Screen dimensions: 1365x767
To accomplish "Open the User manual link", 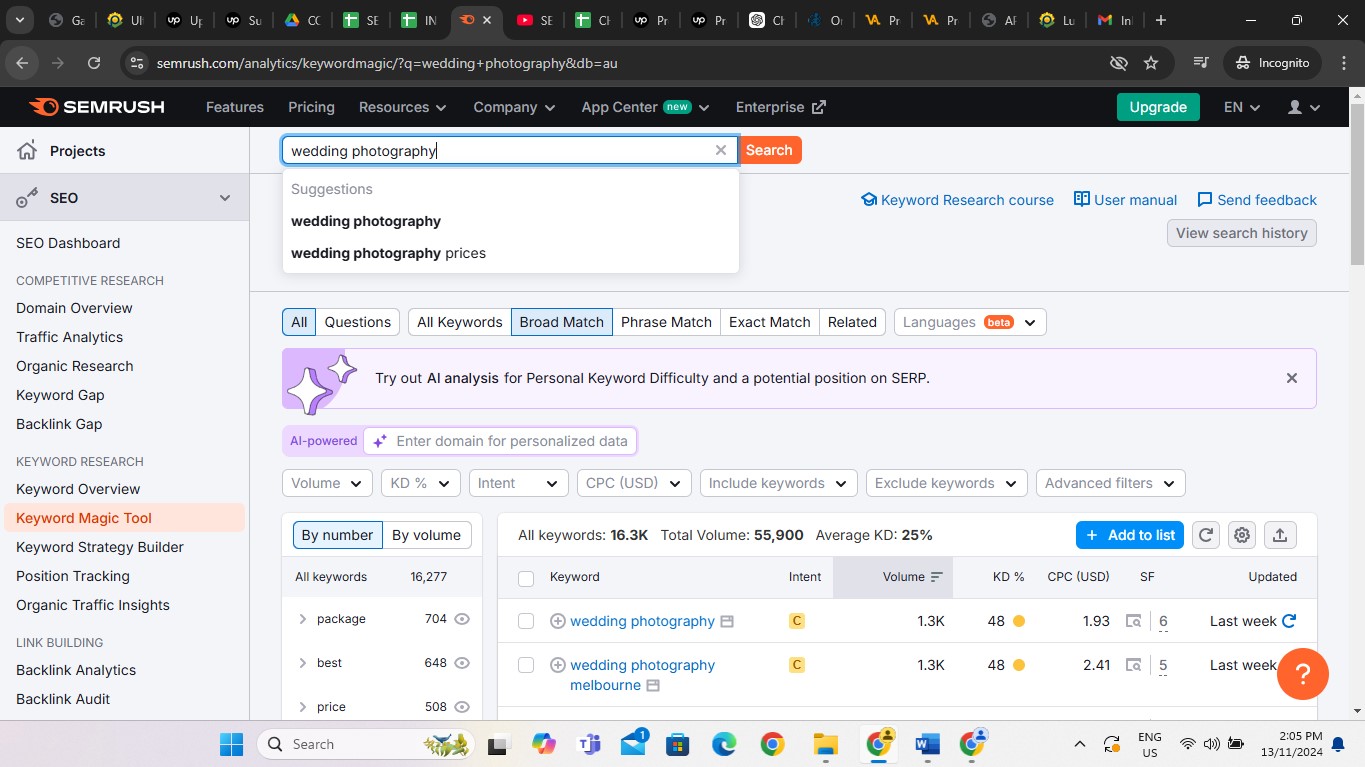I will (1125, 200).
